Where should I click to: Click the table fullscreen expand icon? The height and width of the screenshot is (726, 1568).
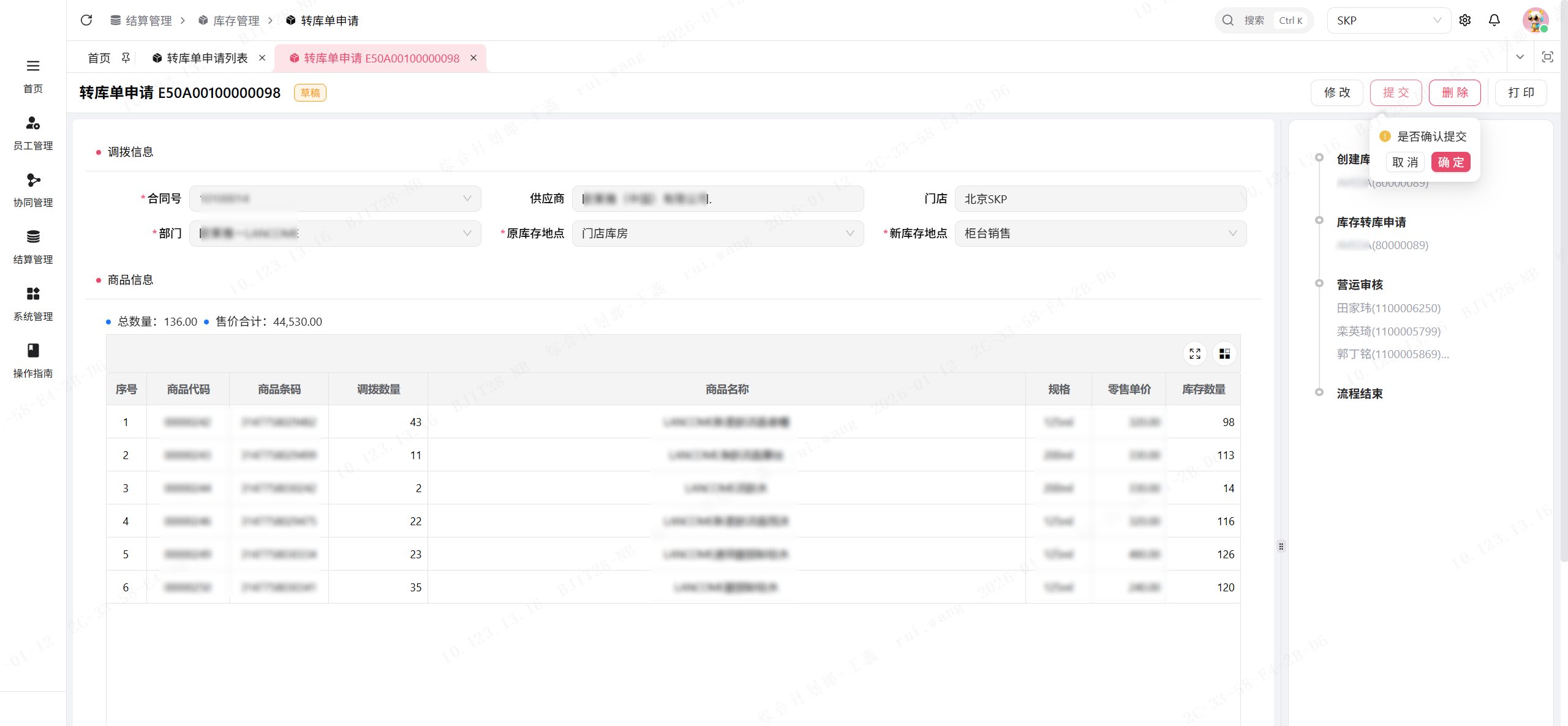(1195, 354)
